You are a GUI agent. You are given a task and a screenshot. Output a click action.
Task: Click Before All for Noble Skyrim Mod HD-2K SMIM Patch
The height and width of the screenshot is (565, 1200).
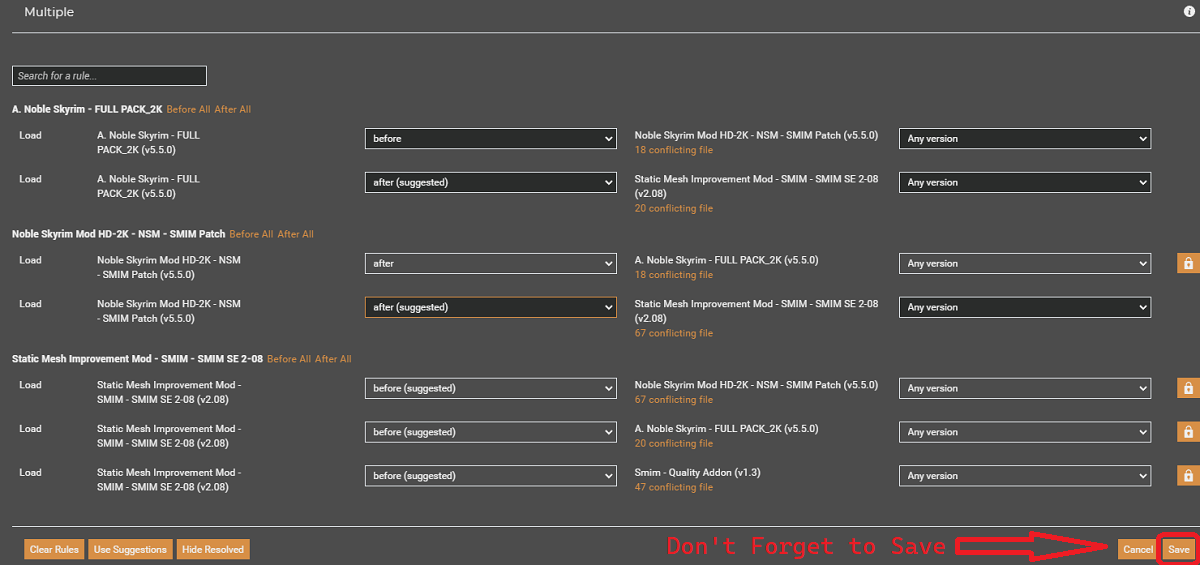pyautogui.click(x=251, y=234)
